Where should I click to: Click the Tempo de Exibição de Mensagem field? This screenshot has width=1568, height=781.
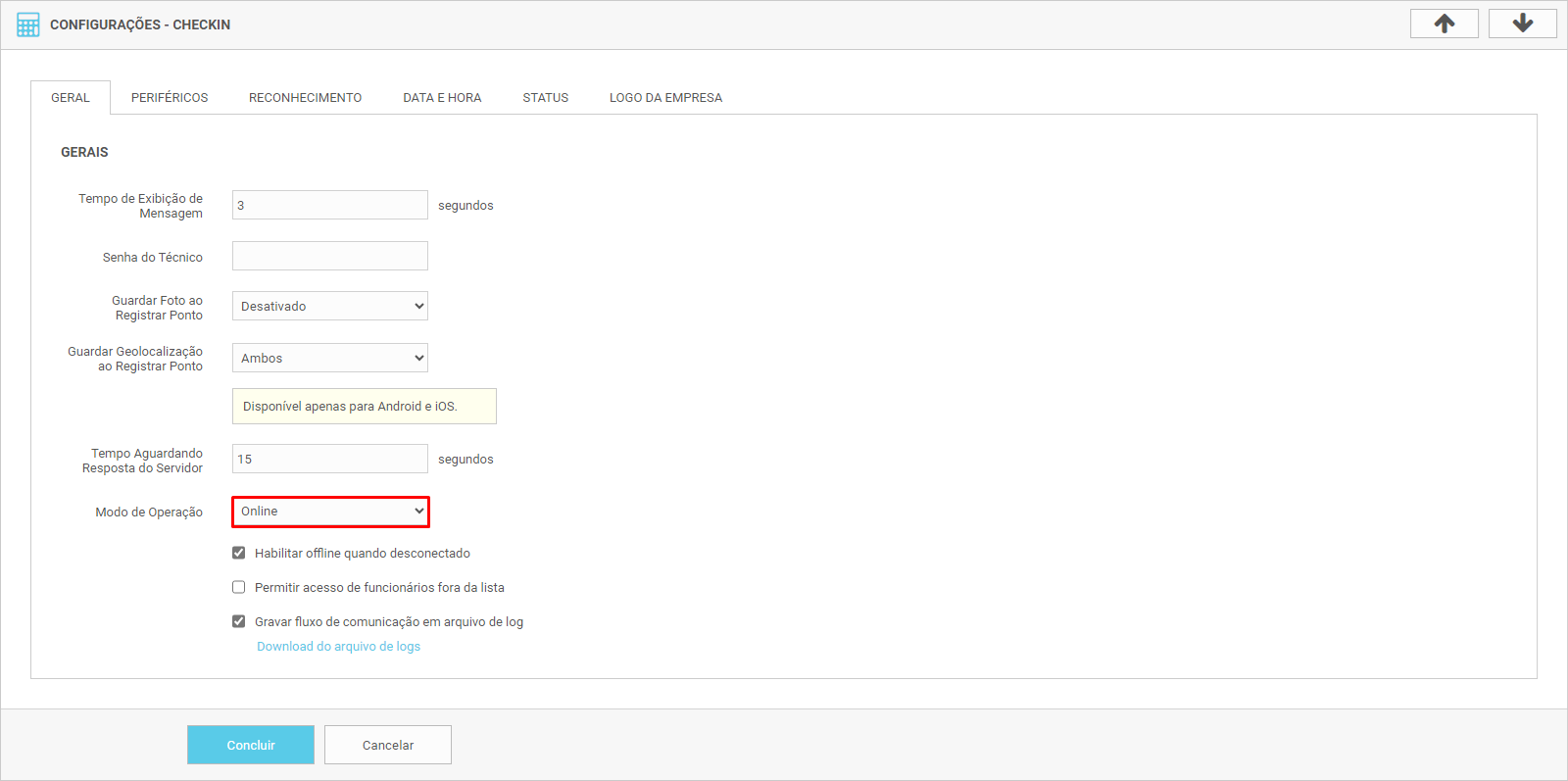[x=329, y=205]
